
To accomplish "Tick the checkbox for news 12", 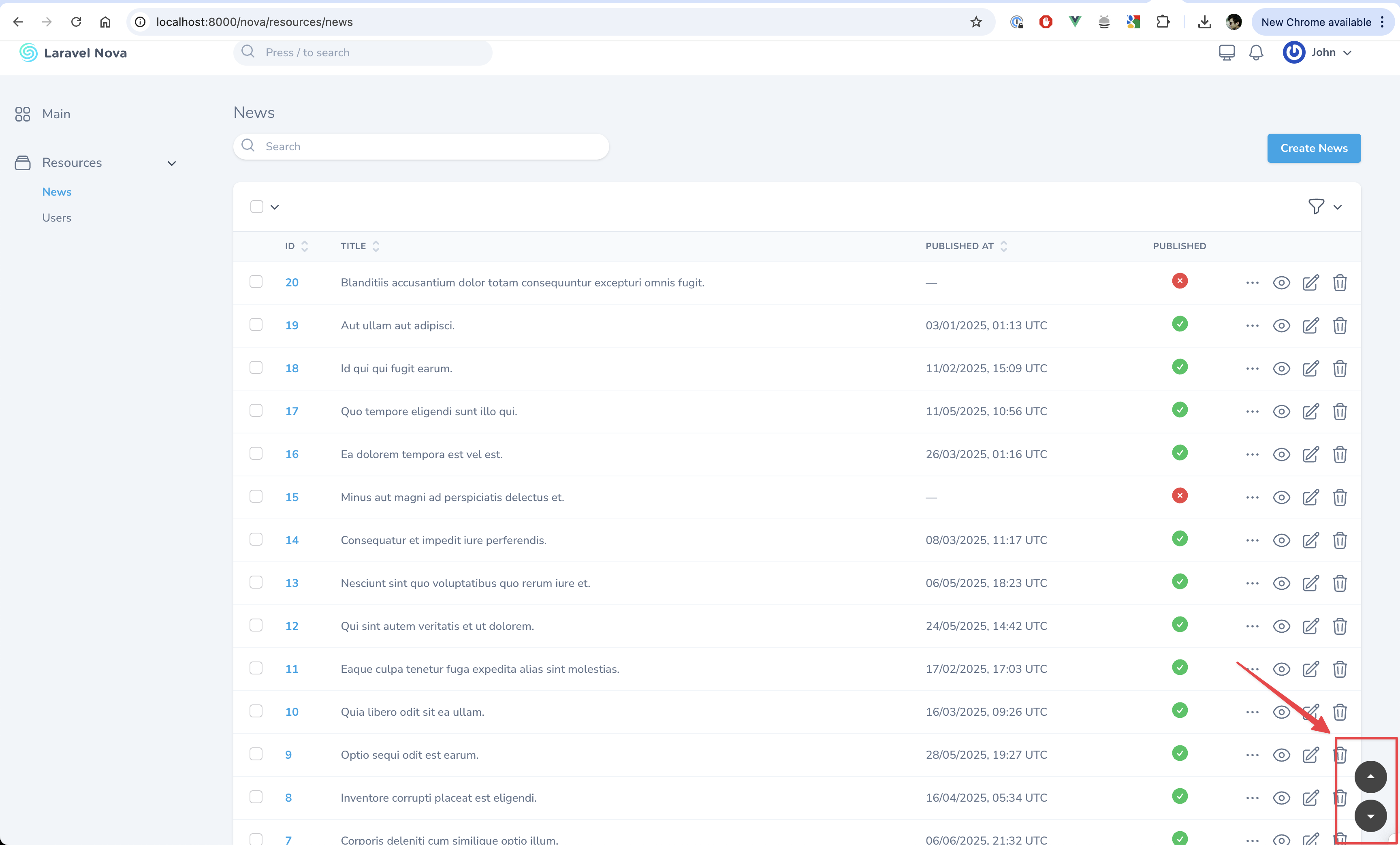I will (x=256, y=625).
